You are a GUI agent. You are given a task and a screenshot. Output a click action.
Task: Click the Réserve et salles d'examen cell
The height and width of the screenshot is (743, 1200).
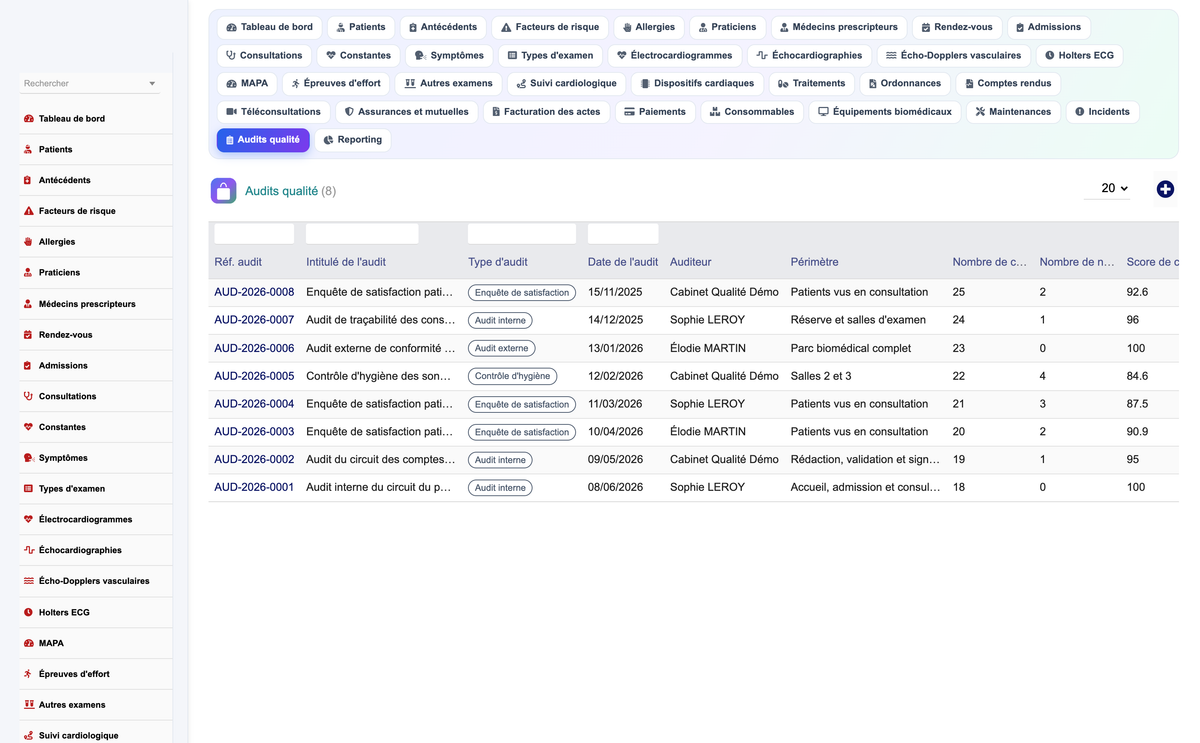click(858, 321)
